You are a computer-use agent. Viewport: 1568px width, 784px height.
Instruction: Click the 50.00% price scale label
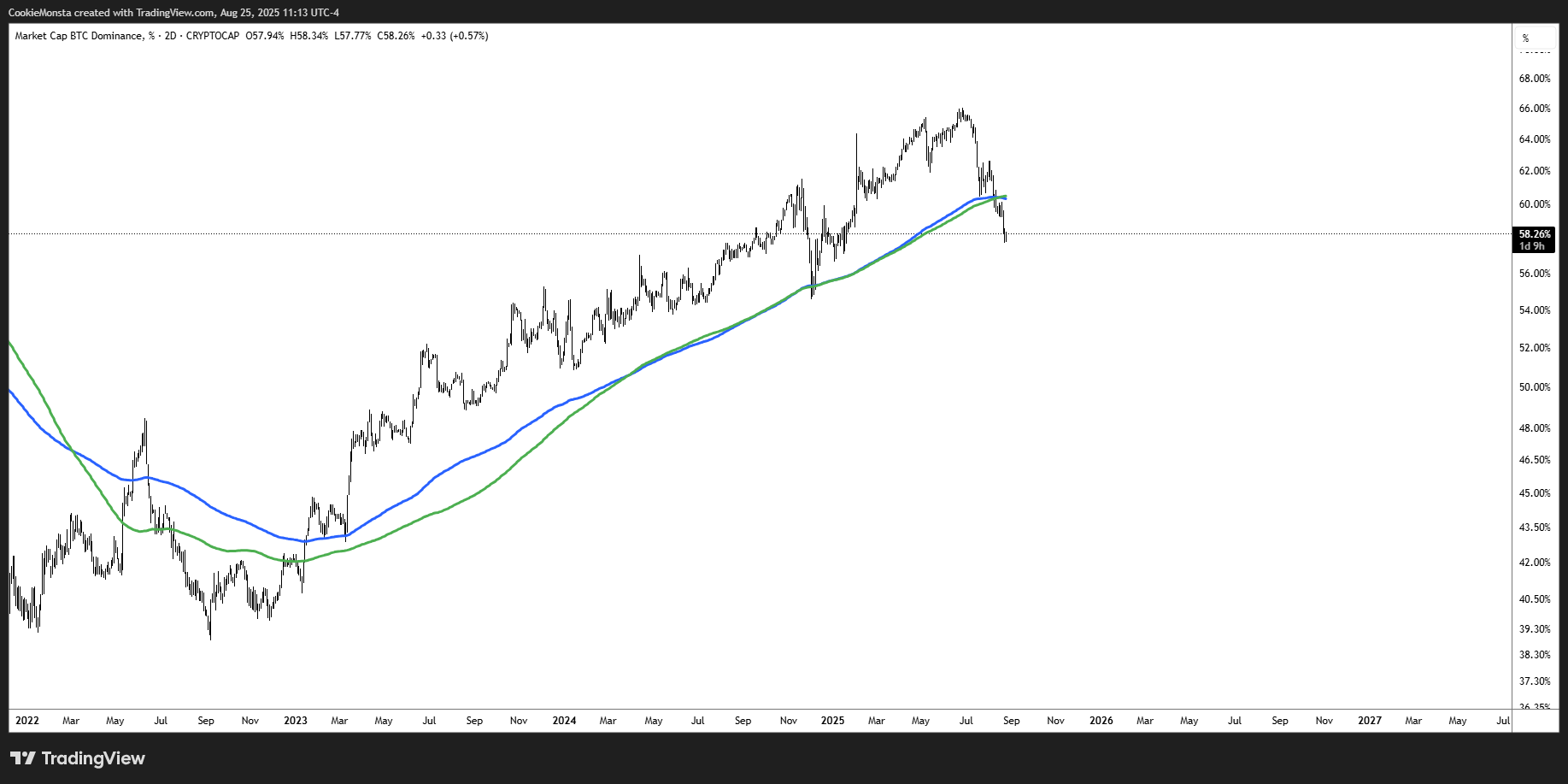pyautogui.click(x=1534, y=387)
